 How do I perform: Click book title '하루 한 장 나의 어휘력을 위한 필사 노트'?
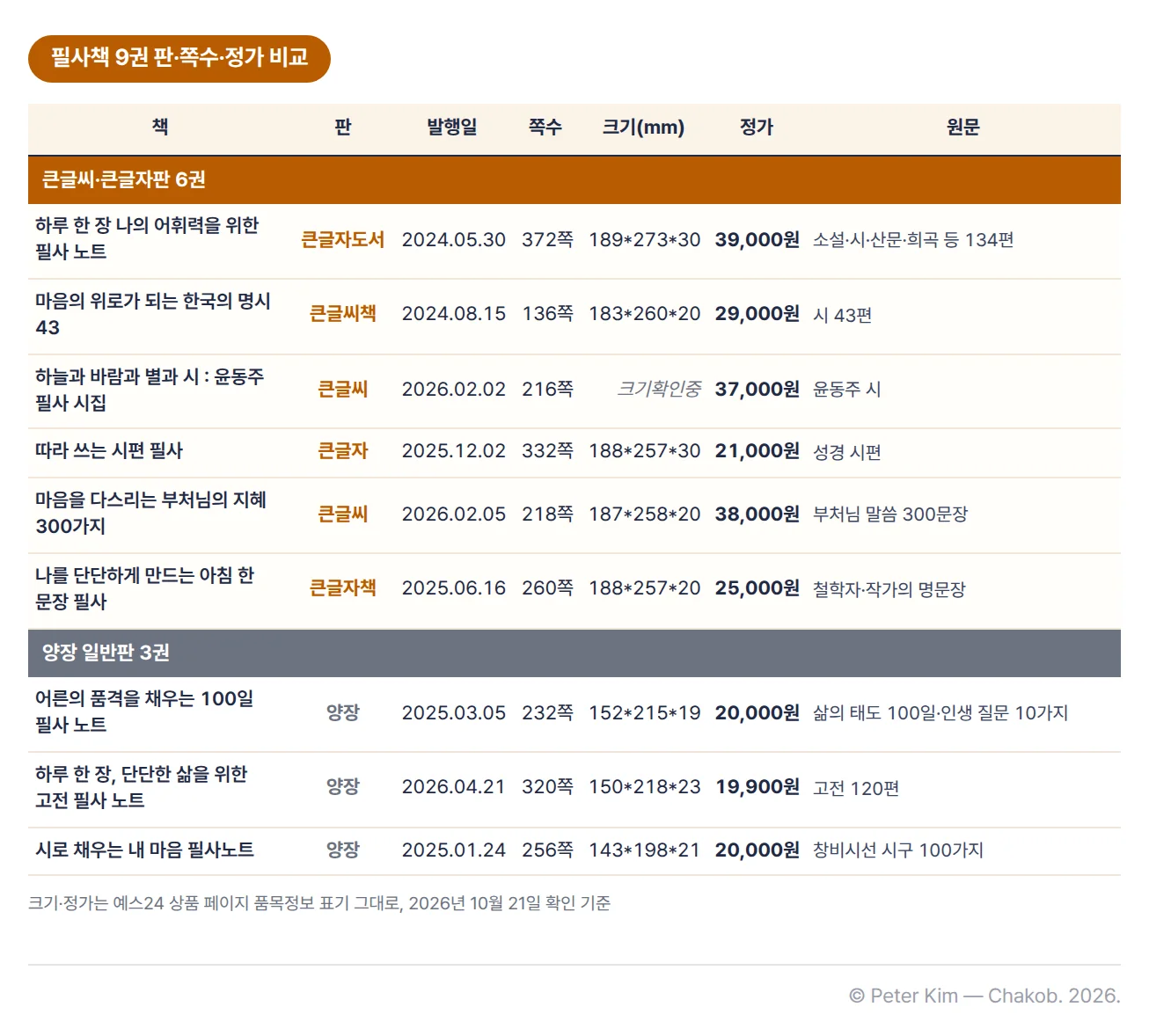coord(148,238)
